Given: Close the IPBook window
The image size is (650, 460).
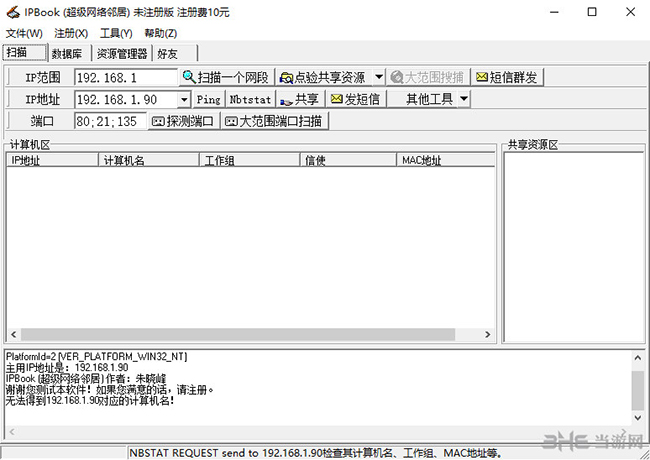Looking at the screenshot, I should (x=631, y=12).
